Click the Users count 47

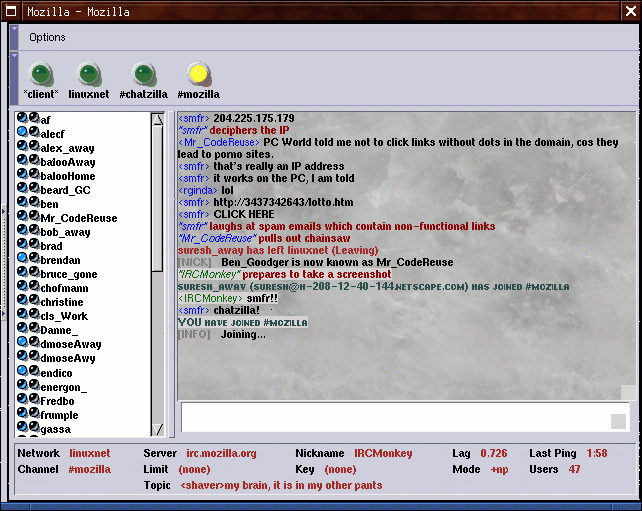[574, 469]
